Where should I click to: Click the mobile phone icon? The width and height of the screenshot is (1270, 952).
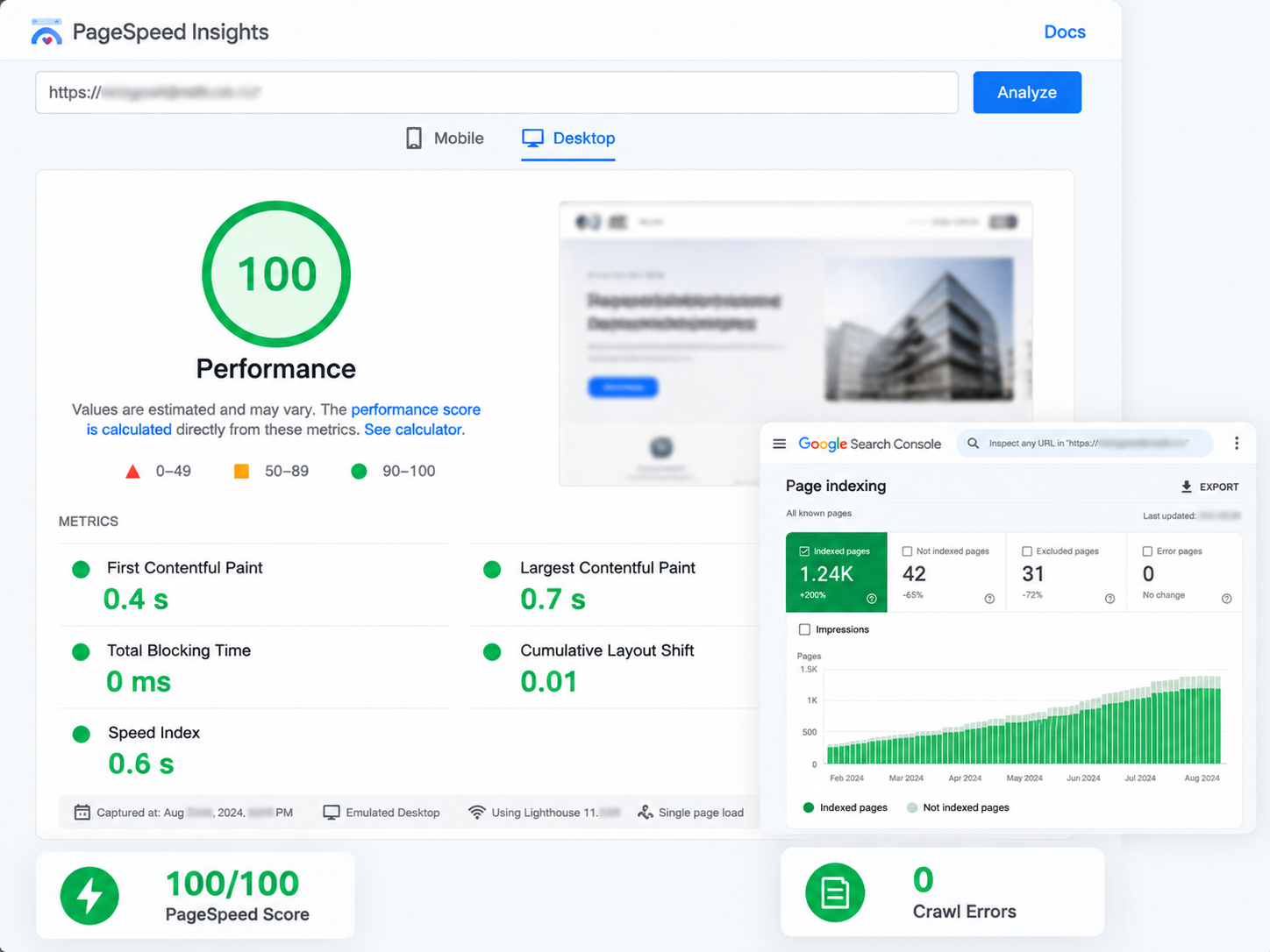414,139
